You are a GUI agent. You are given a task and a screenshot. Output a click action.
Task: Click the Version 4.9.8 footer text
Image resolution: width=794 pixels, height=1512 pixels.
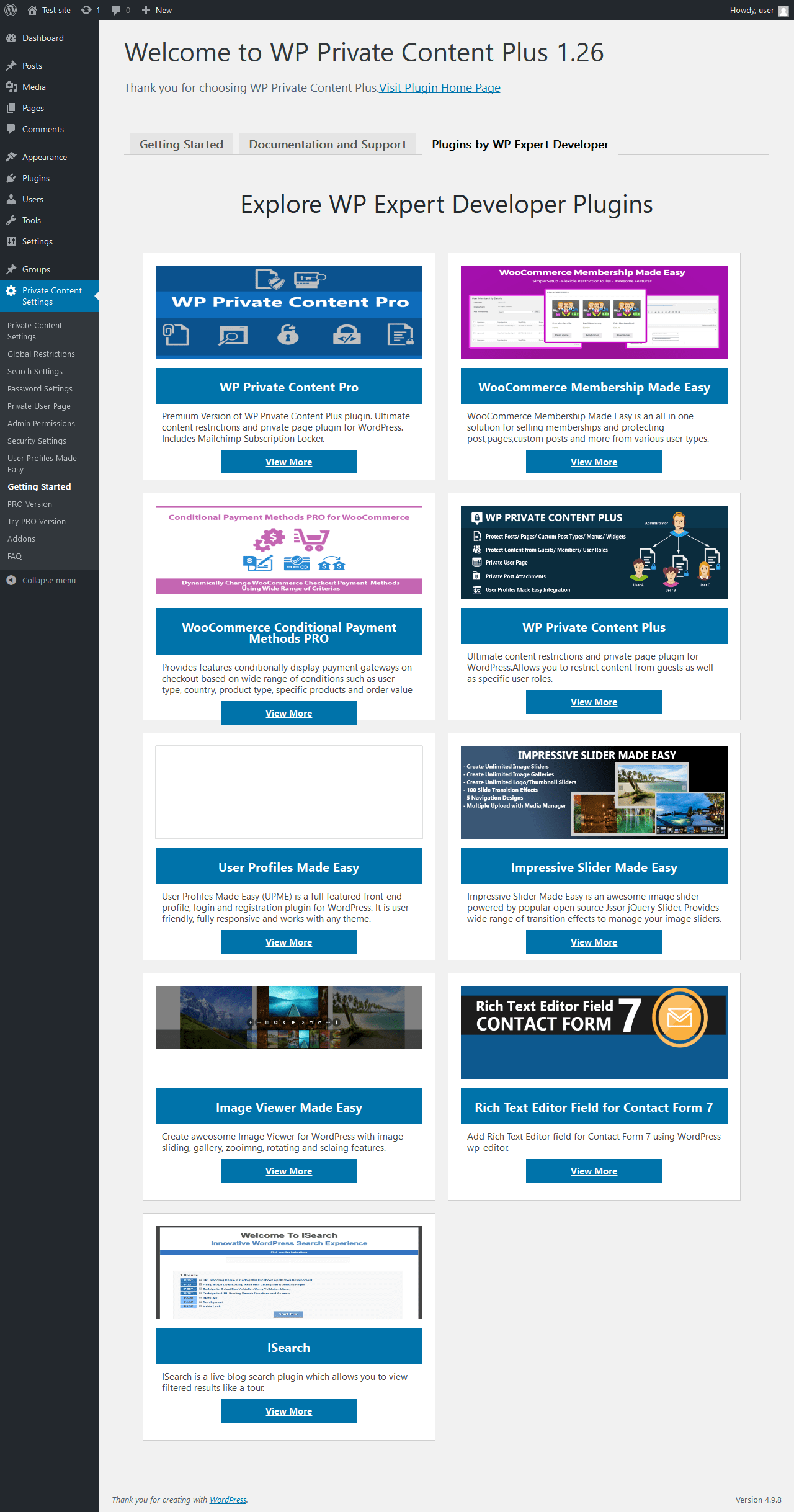point(759,1500)
